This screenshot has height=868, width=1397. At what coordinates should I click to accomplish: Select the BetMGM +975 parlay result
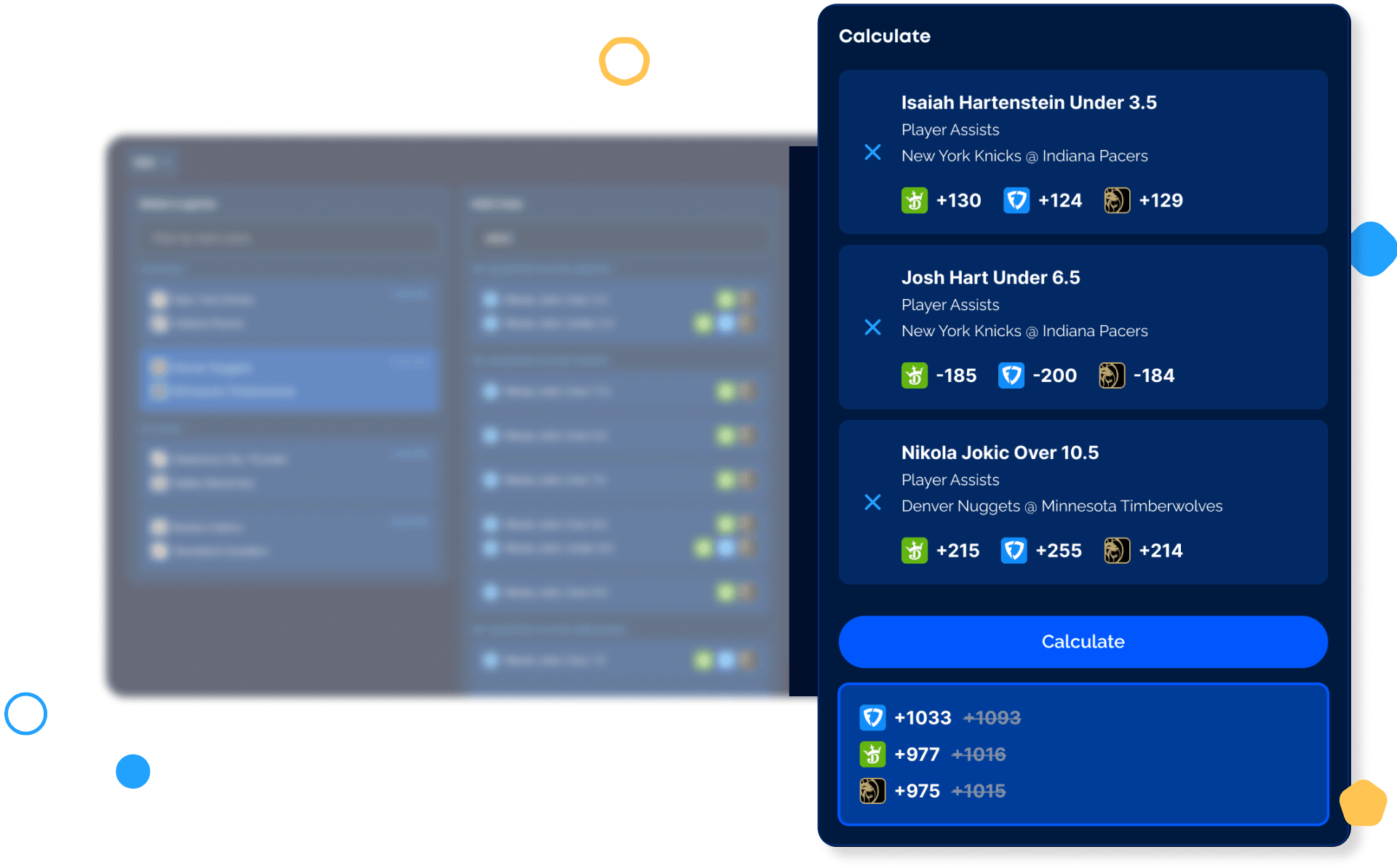[917, 791]
